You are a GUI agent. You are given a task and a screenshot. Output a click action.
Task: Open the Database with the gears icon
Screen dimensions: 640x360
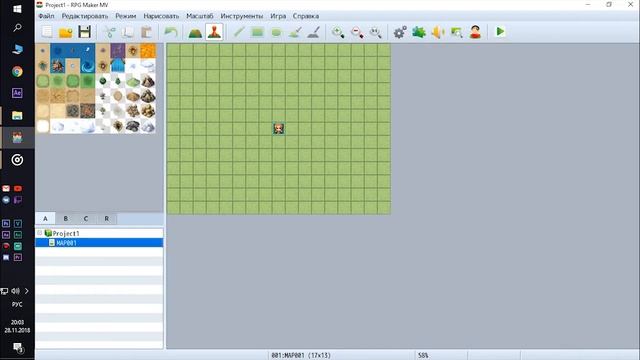point(400,32)
